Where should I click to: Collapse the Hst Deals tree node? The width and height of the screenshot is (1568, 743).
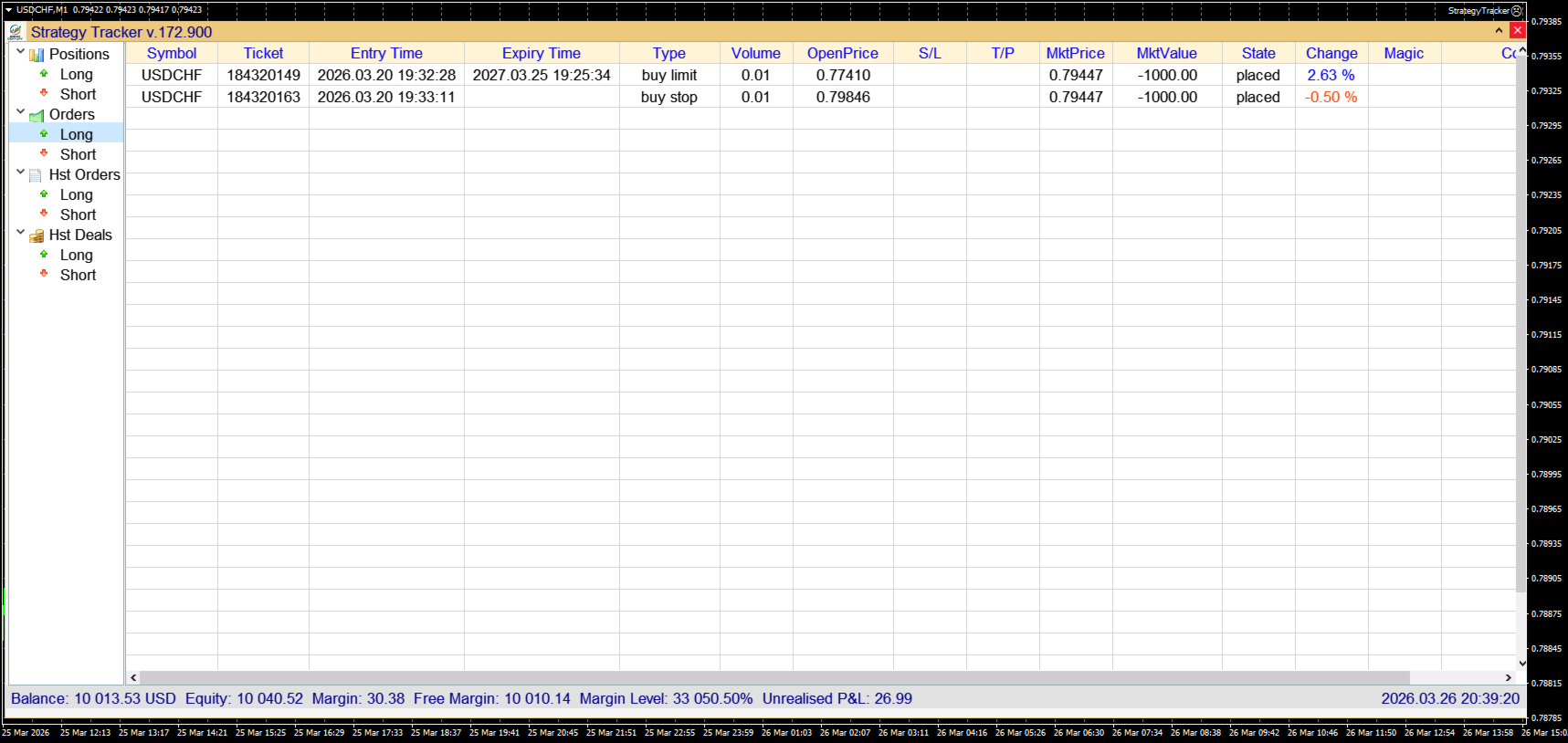pyautogui.click(x=20, y=233)
